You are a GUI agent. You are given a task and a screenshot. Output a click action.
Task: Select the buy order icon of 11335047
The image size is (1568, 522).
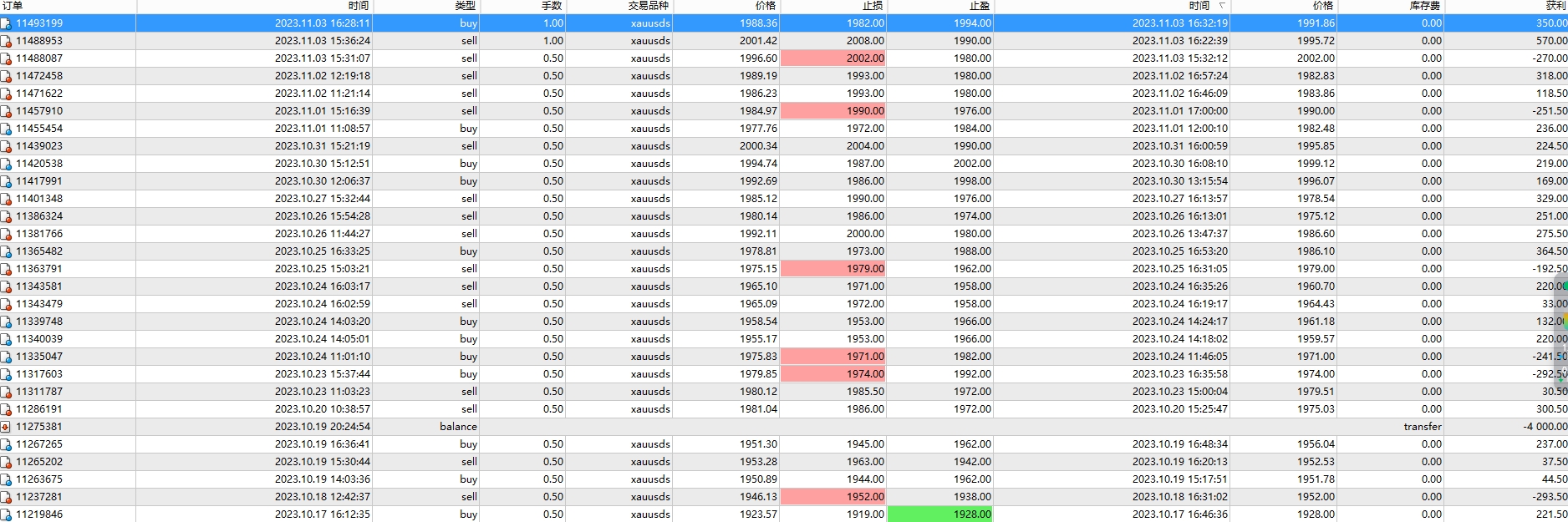tap(6, 357)
